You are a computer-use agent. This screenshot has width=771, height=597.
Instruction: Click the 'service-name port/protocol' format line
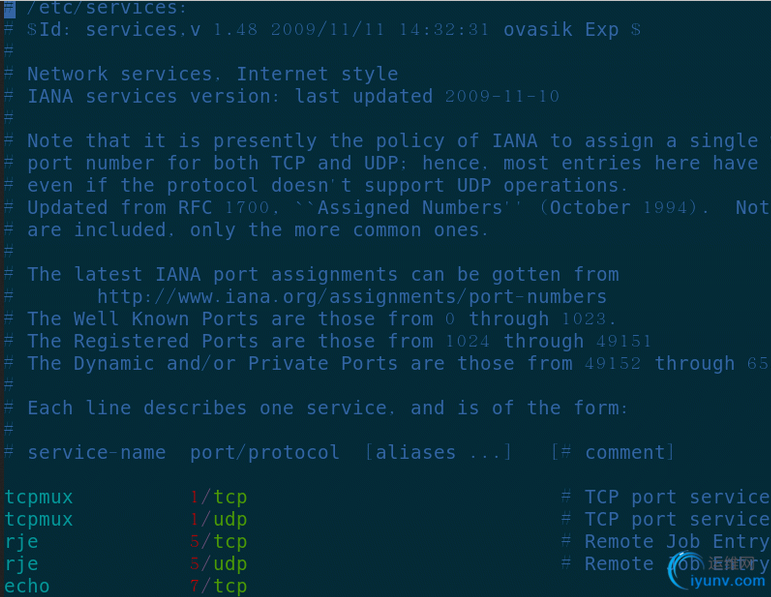coord(350,452)
